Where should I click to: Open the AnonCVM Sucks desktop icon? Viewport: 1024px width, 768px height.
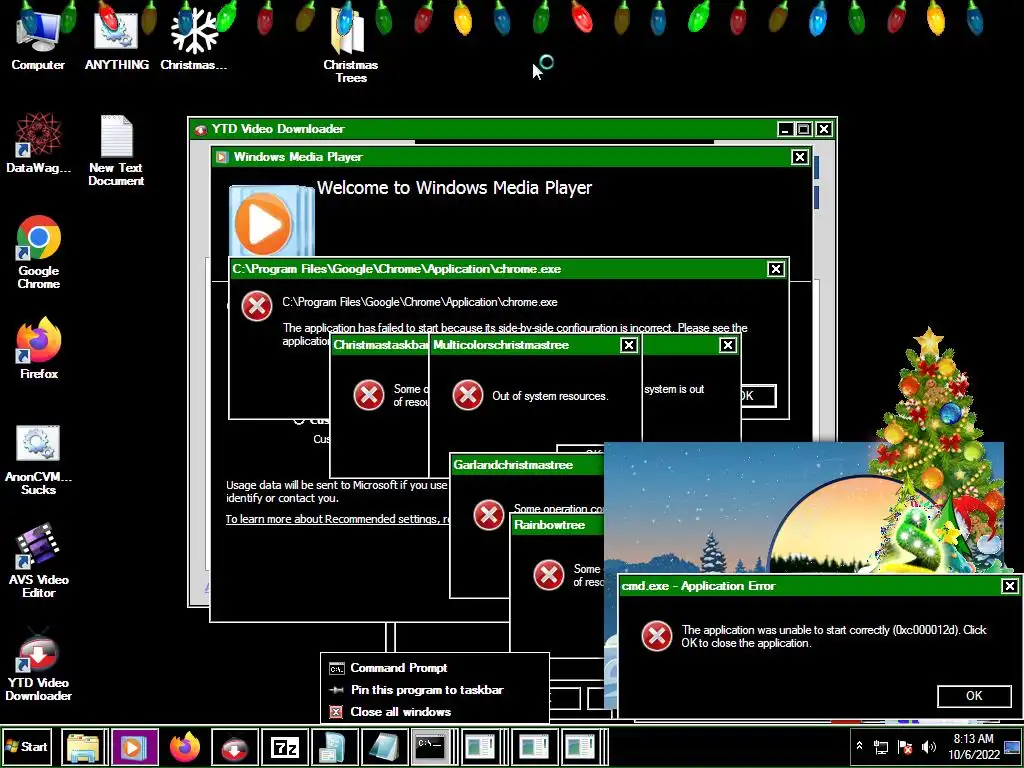(38, 460)
